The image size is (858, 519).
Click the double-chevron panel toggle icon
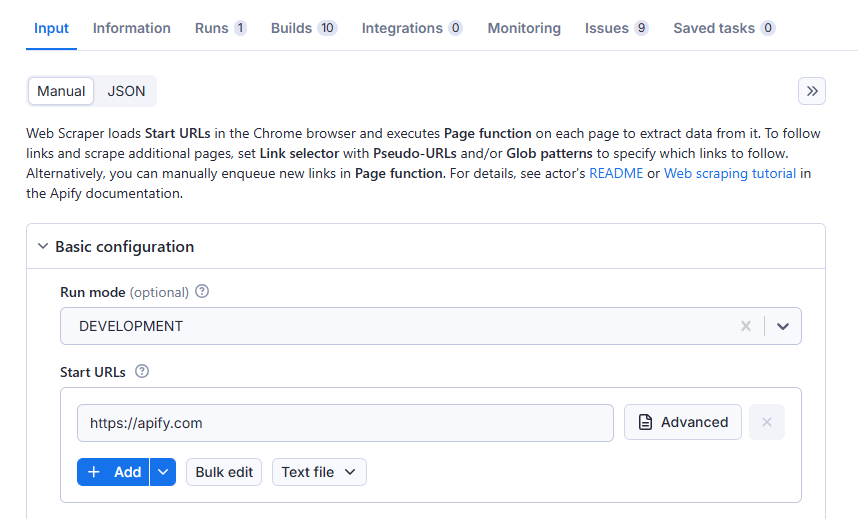tap(812, 91)
